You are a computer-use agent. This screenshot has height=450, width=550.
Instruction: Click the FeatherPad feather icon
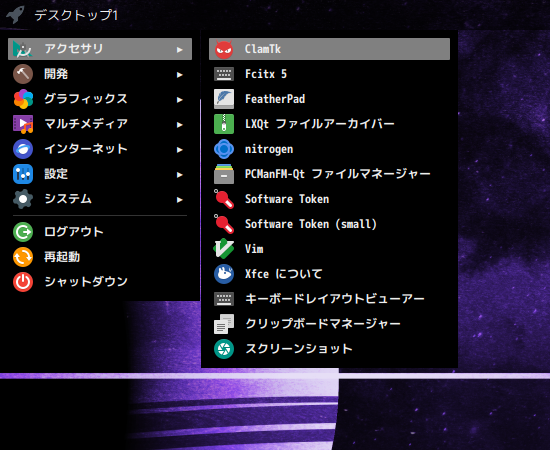pos(224,99)
